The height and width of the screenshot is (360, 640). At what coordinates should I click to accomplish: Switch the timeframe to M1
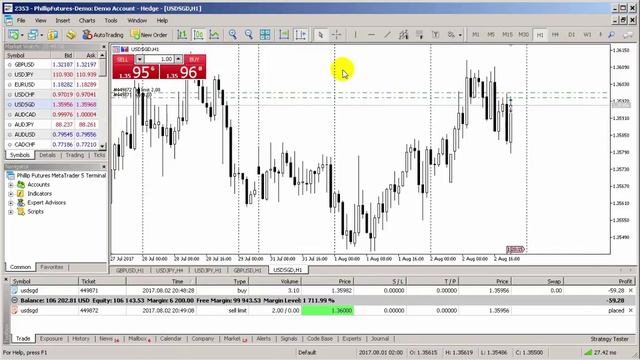click(476, 35)
